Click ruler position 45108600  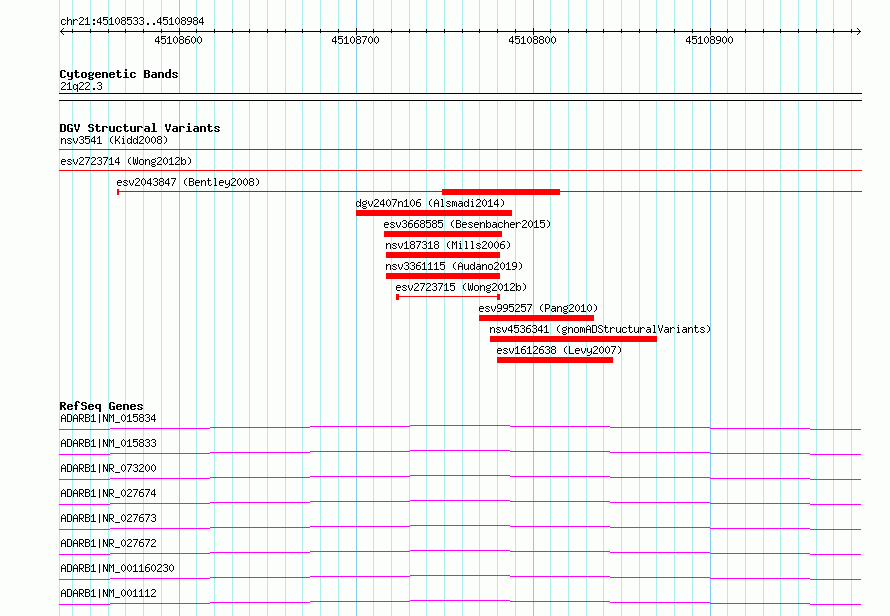pyautogui.click(x=178, y=40)
